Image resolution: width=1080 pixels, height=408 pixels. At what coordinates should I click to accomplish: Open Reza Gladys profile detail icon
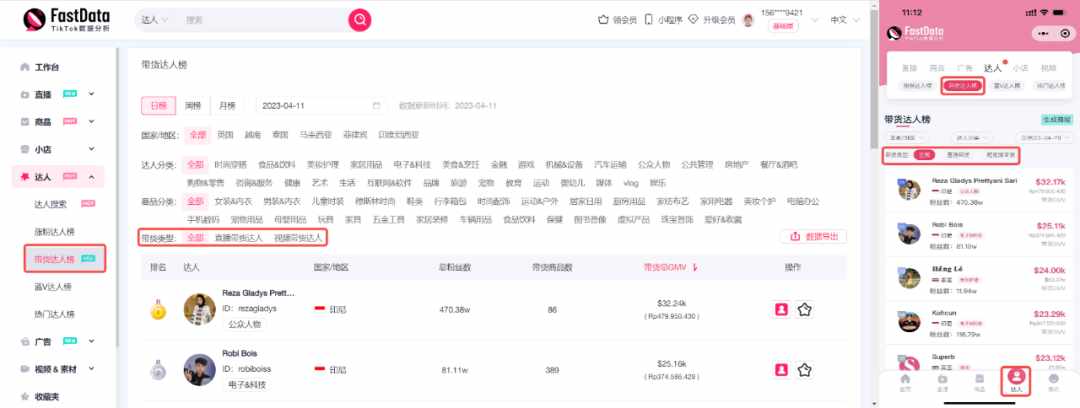[781, 309]
